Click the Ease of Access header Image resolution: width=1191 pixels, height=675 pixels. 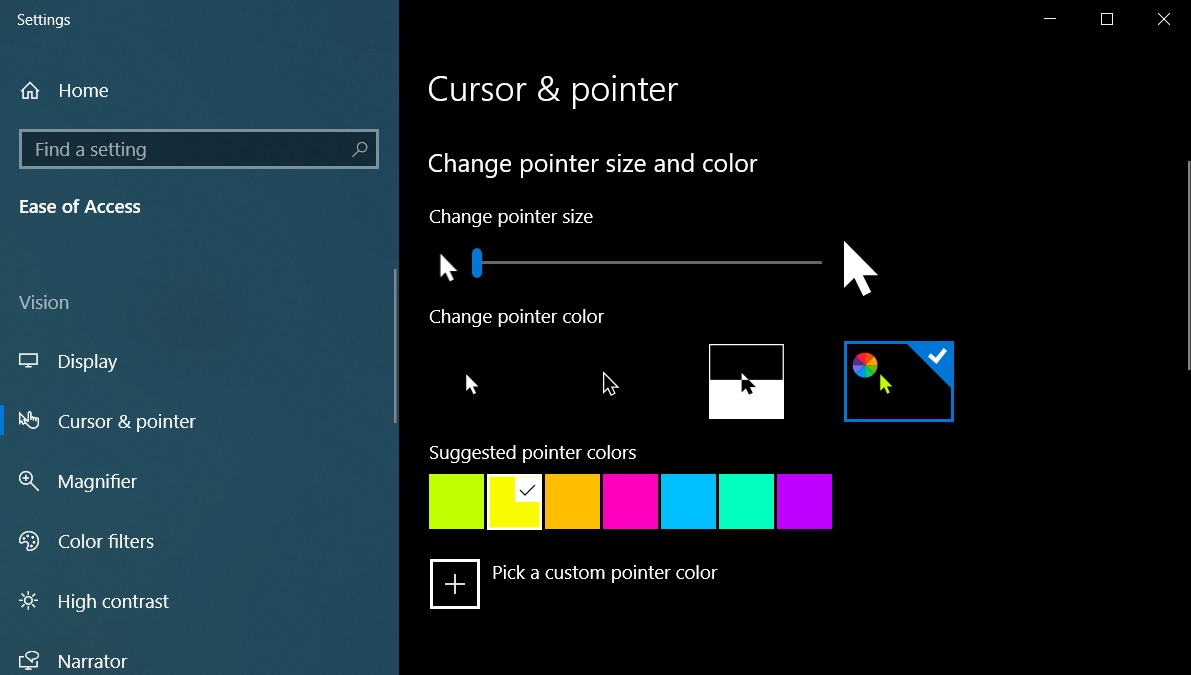pyautogui.click(x=79, y=206)
